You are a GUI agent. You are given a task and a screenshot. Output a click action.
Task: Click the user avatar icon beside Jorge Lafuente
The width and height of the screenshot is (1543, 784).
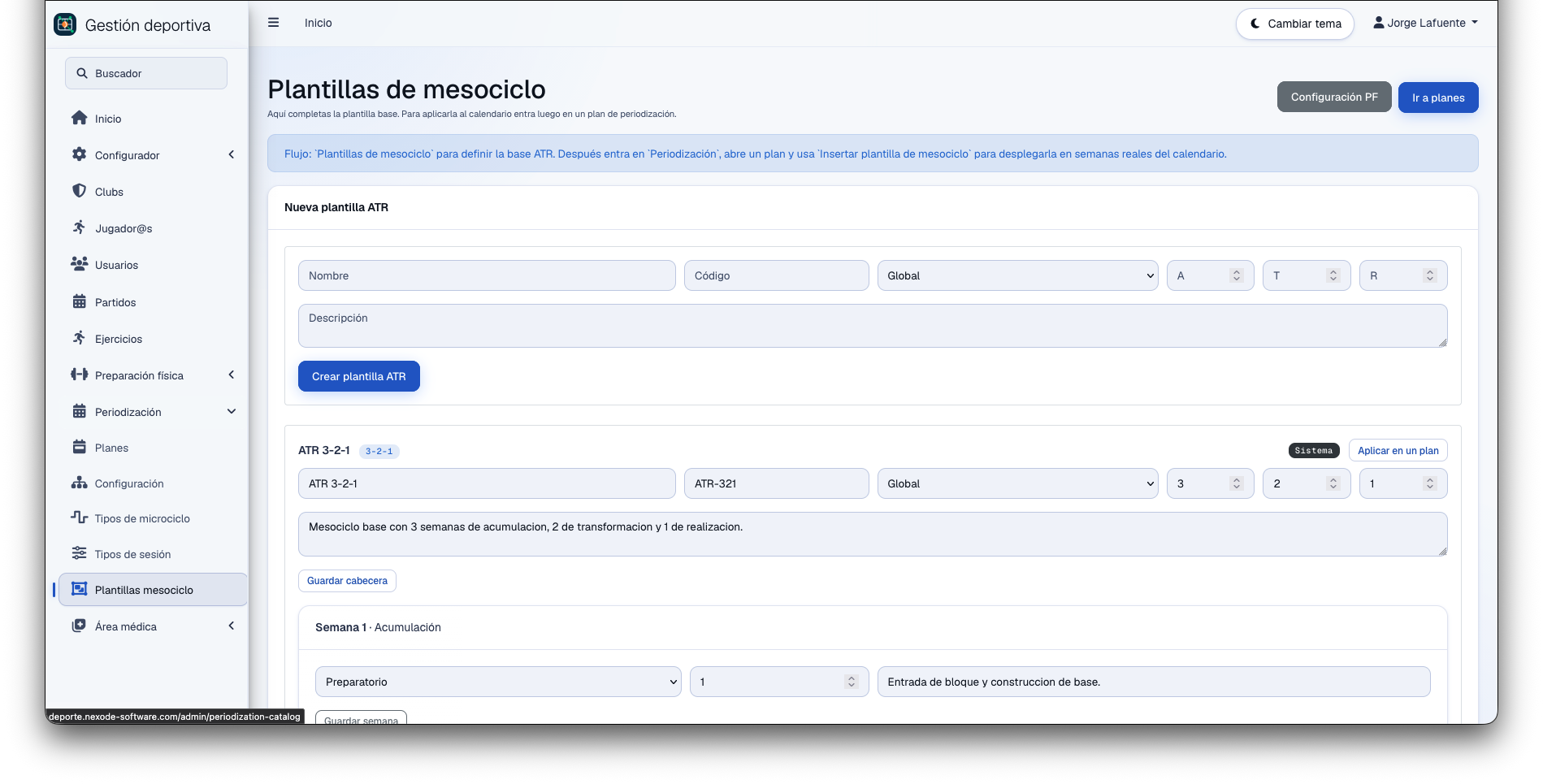[x=1379, y=23]
